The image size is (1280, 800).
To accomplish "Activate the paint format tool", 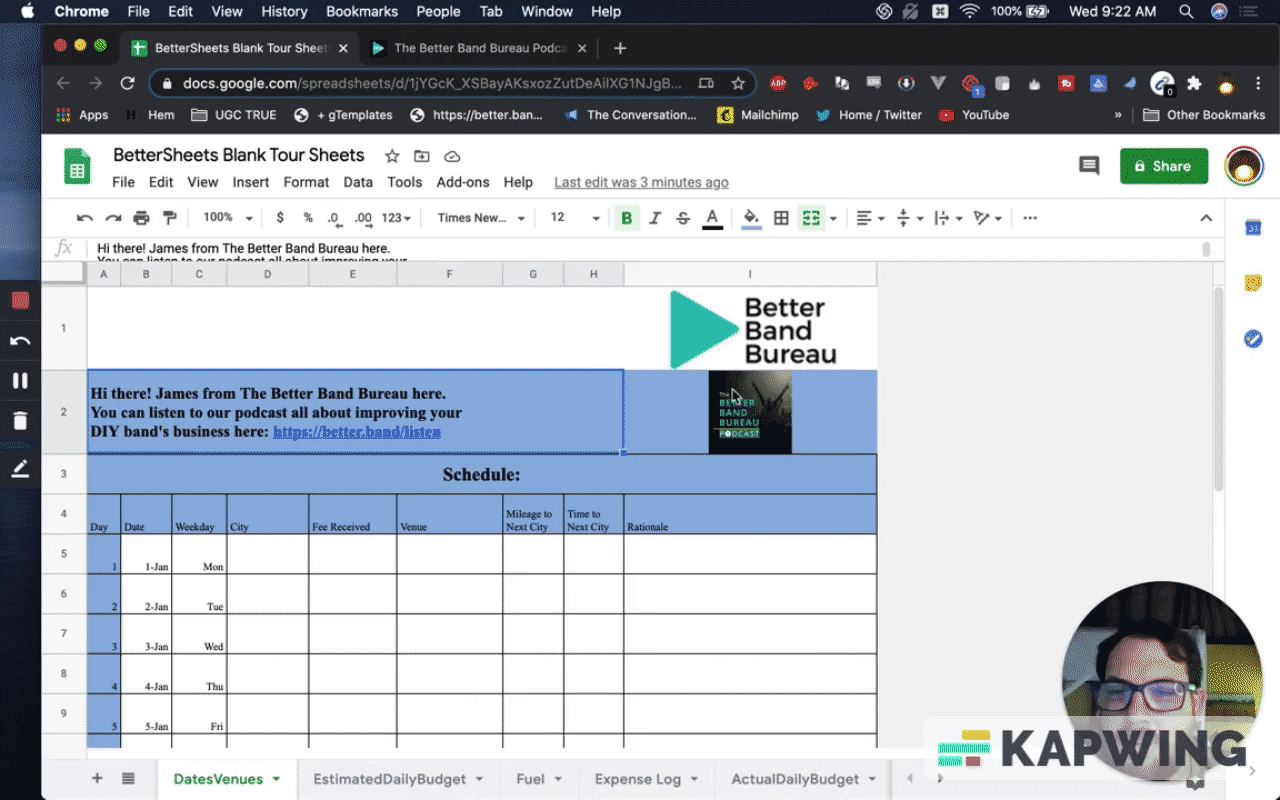I will click(169, 218).
